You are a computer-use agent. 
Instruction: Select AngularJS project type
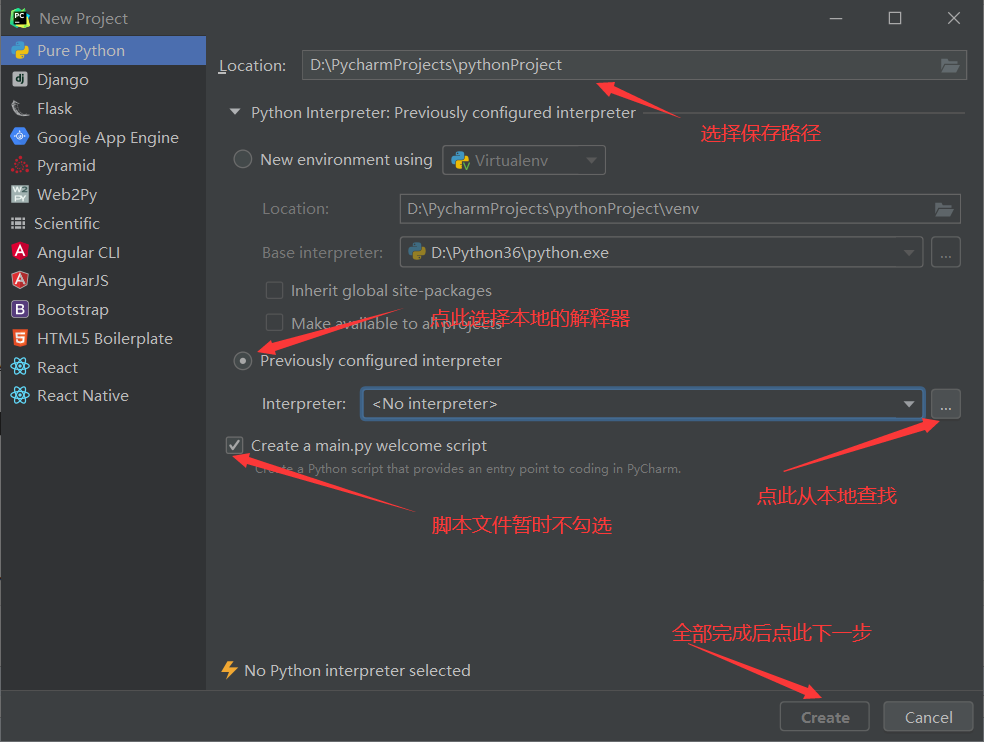[x=104, y=281]
